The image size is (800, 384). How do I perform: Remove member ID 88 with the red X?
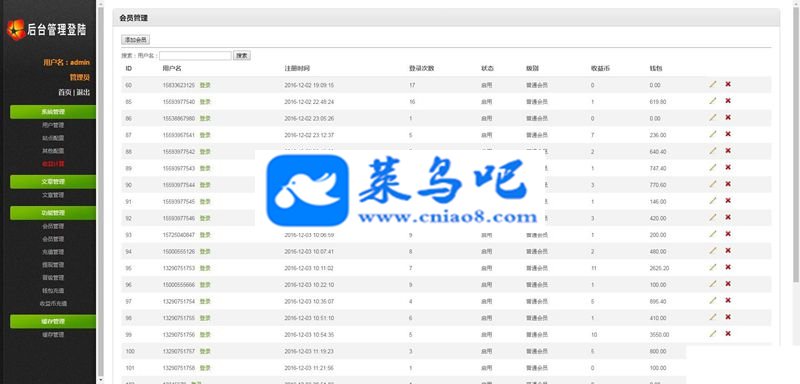(728, 151)
